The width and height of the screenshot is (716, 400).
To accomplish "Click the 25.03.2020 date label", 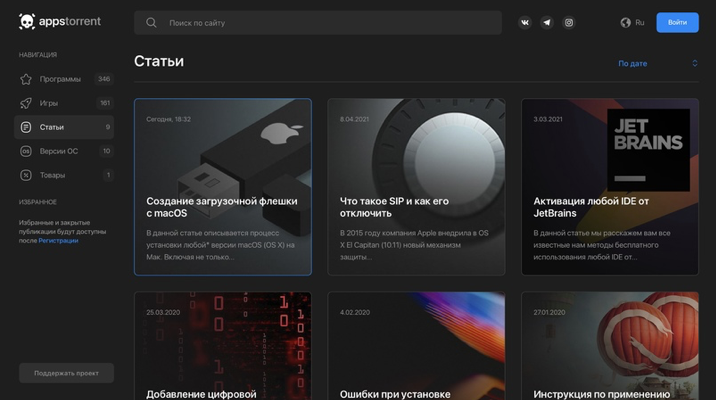I will pos(163,312).
